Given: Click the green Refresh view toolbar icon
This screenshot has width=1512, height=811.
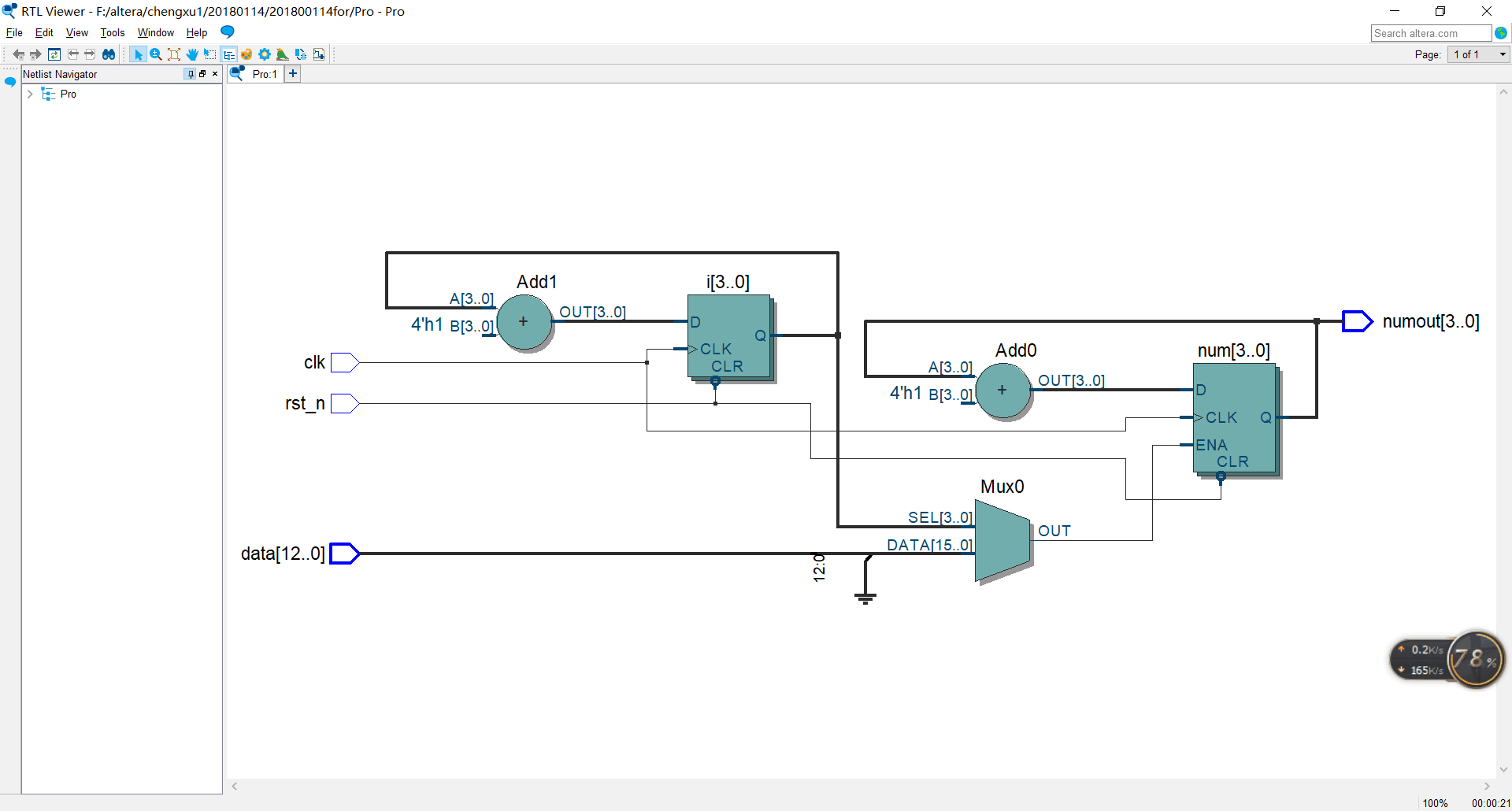Looking at the screenshot, I should [54, 54].
